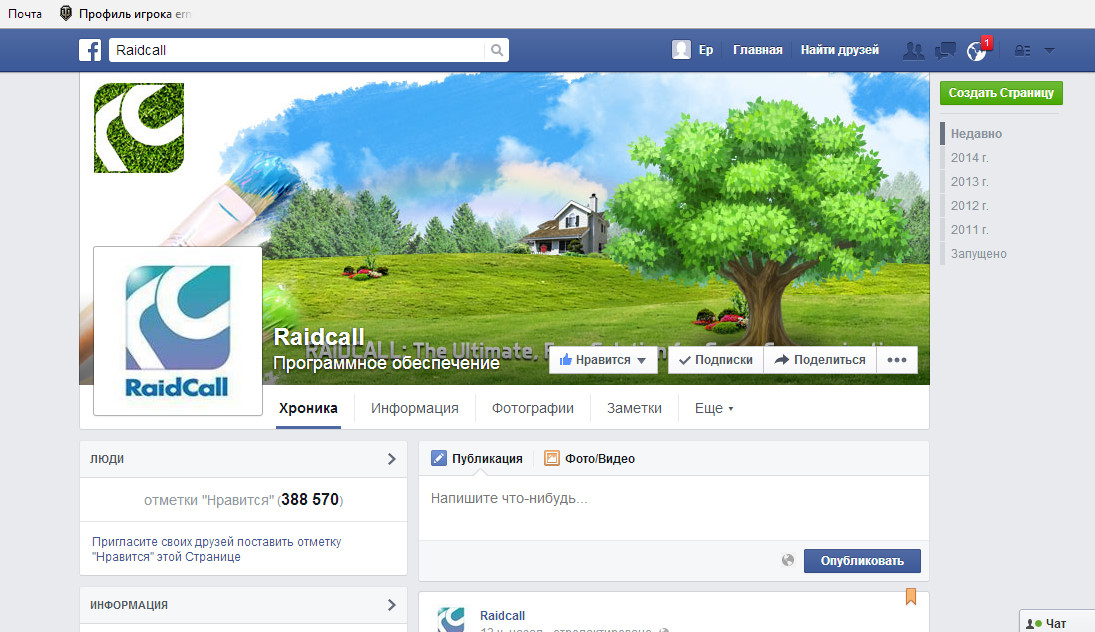Click Пригласите своих друзей invite link
1095x632 pixels.
coord(216,549)
